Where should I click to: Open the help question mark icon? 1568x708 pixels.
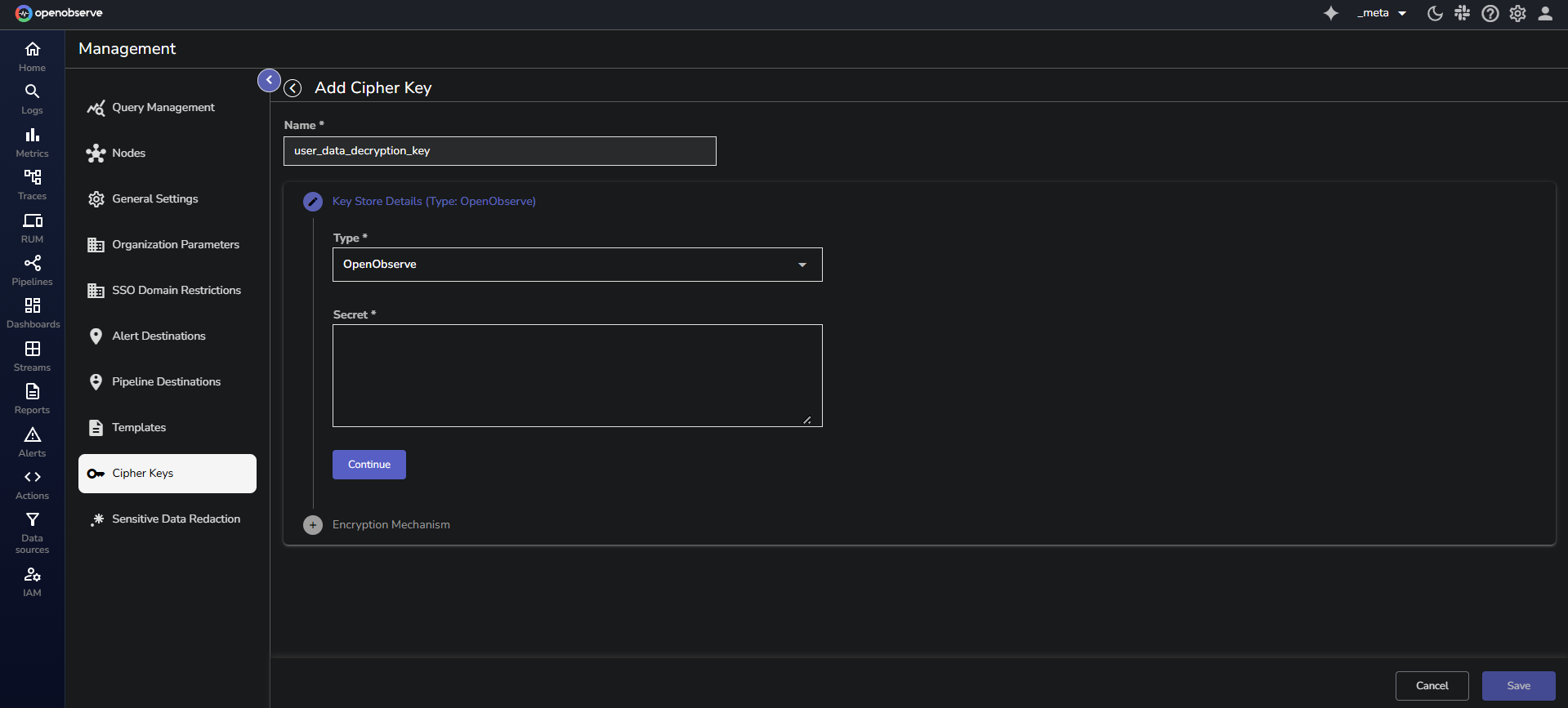click(x=1490, y=13)
